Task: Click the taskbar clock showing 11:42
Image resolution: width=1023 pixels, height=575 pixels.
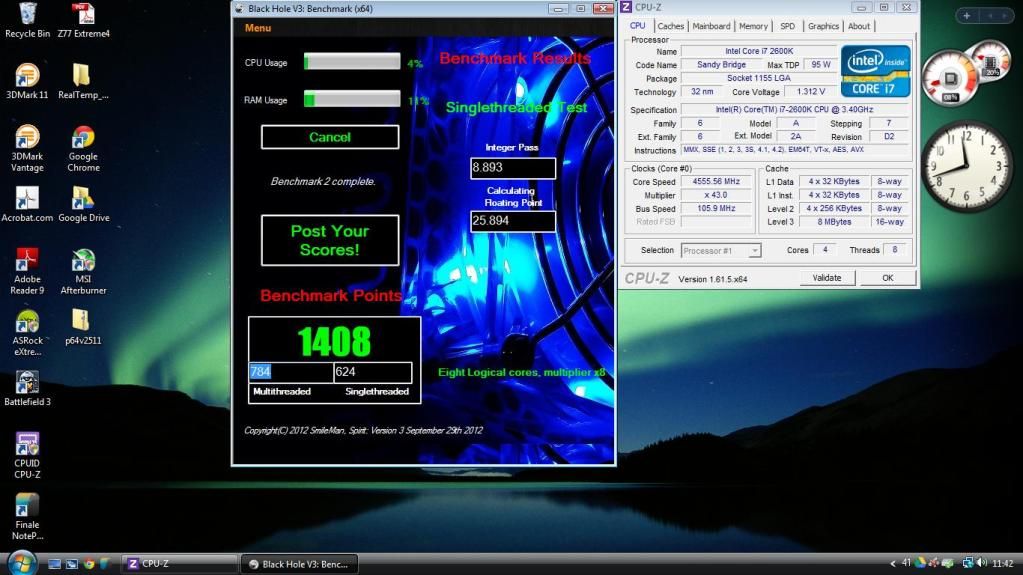Action: (x=1003, y=563)
